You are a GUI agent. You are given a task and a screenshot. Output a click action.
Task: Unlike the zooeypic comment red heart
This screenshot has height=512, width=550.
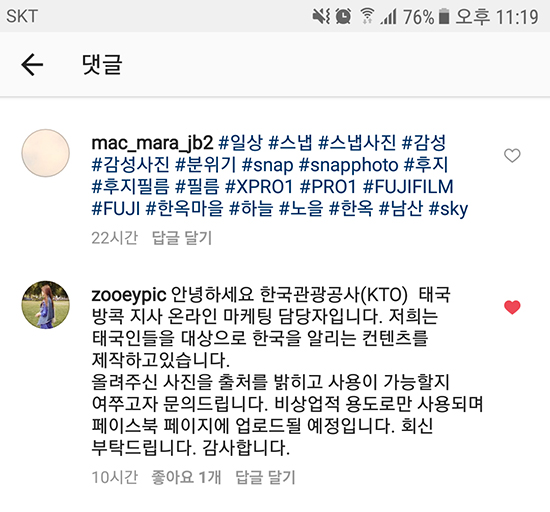[512, 307]
